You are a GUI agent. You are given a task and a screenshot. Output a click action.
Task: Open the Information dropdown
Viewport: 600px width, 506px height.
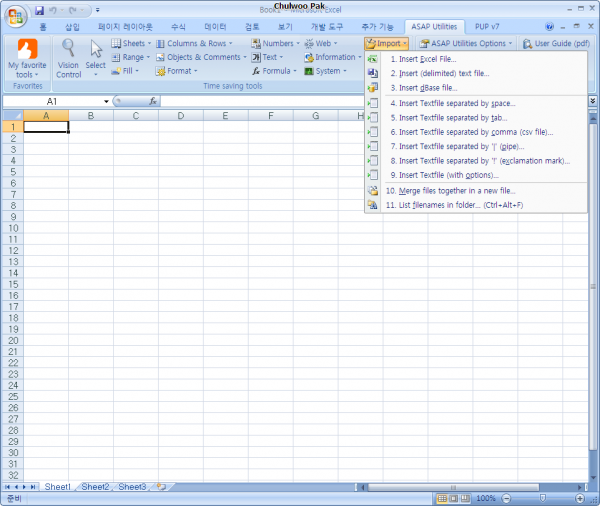(x=333, y=57)
